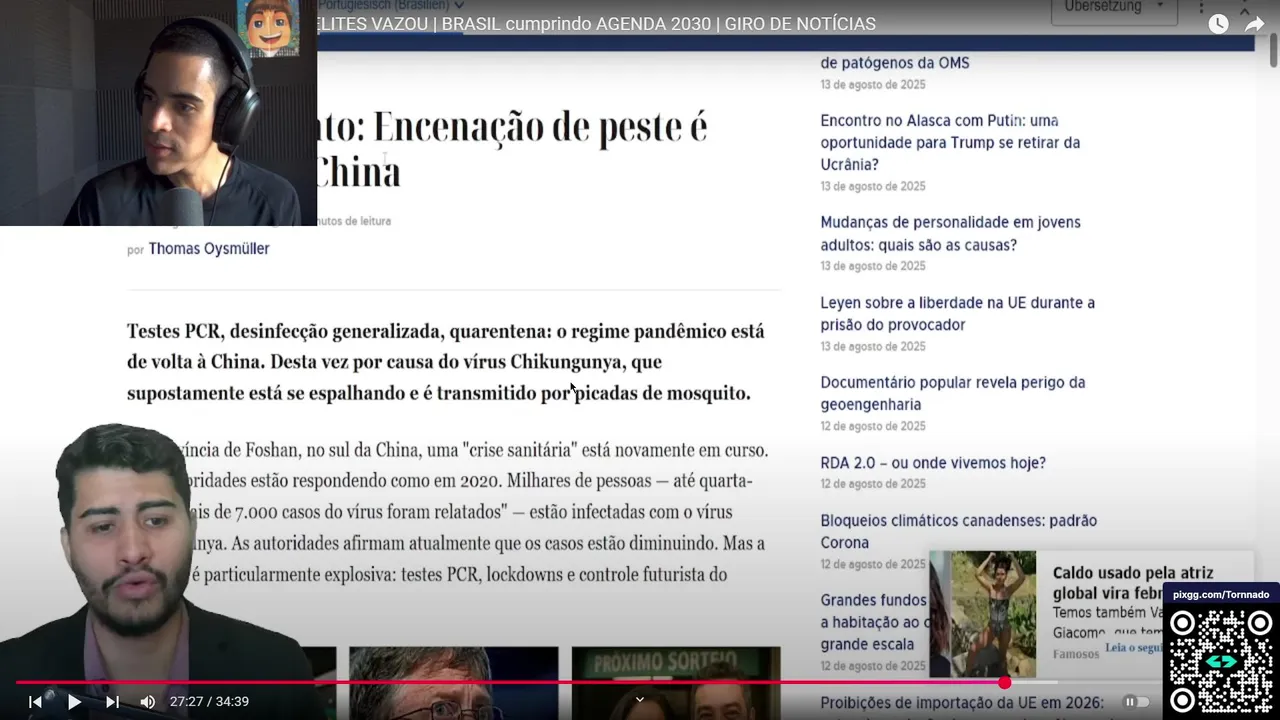Open 'de patógenos da OMS' article link
Screen dimensions: 1280x720
tap(894, 62)
